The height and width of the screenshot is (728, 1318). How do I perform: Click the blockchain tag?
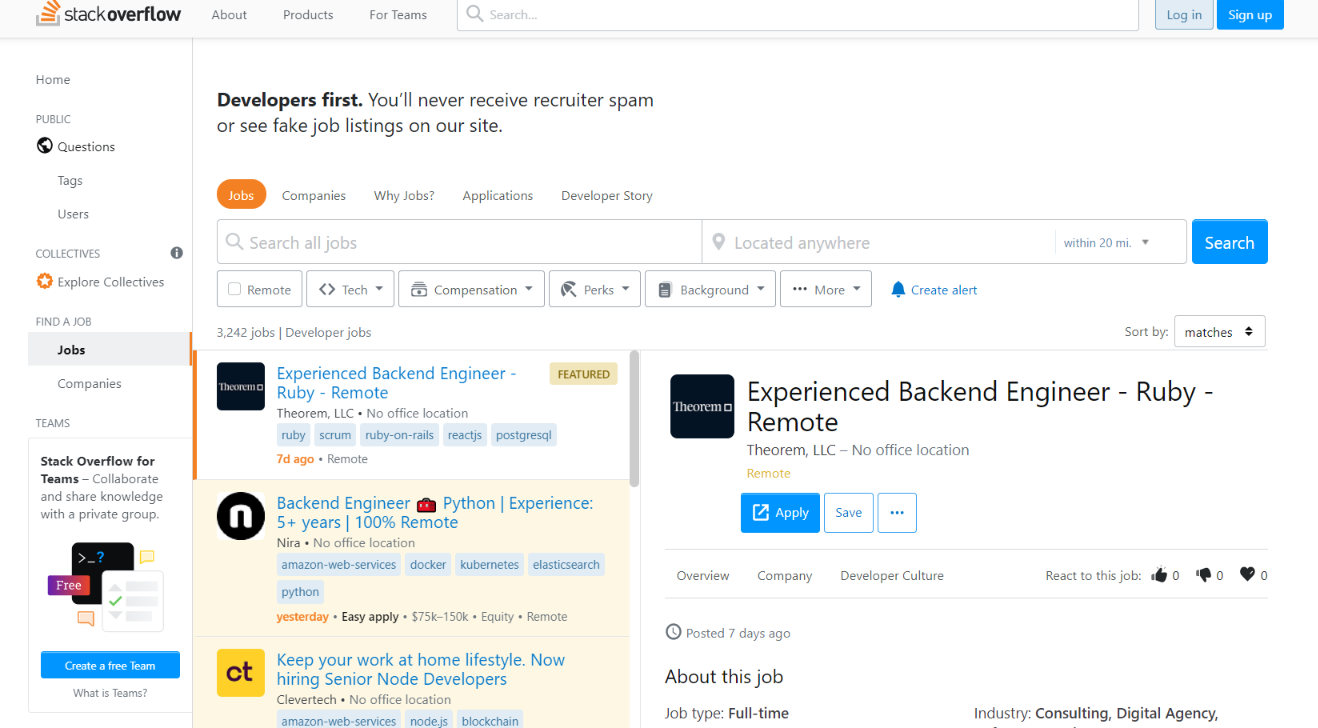(490, 721)
